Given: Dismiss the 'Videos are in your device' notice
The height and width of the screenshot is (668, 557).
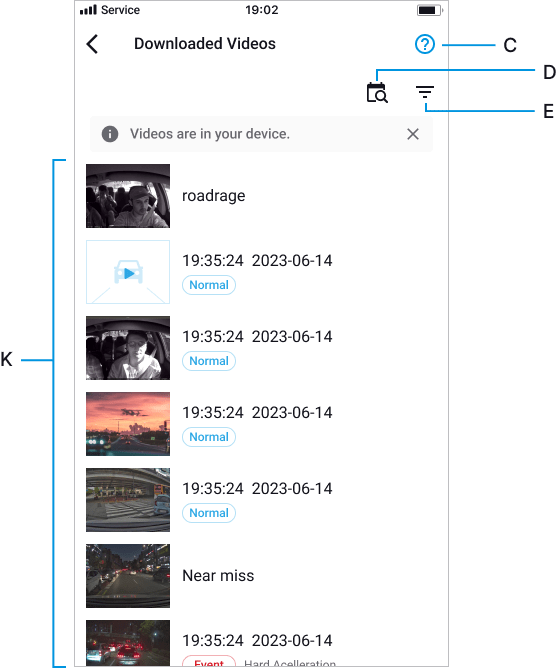Looking at the screenshot, I should (x=413, y=134).
